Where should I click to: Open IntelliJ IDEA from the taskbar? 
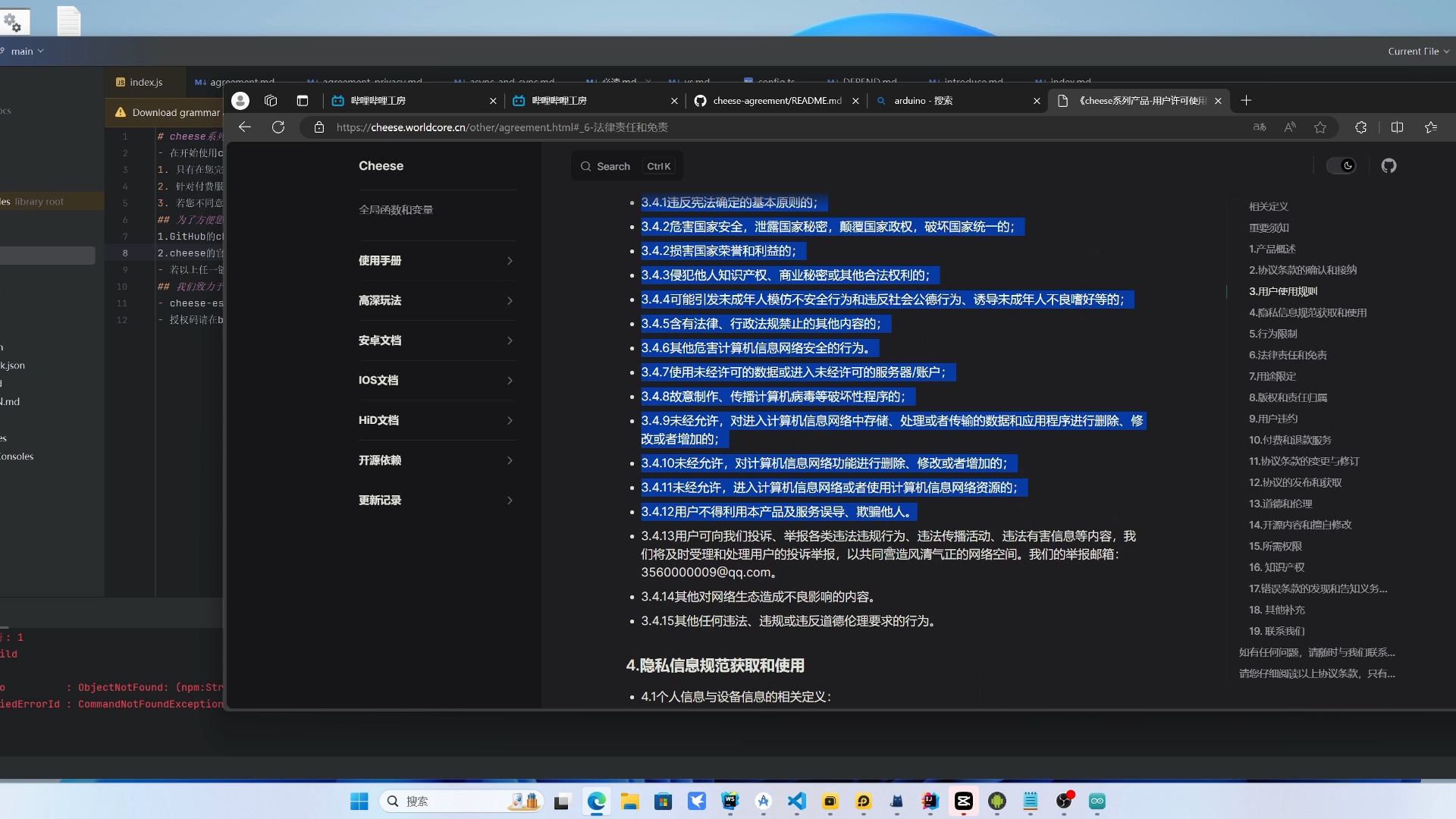[930, 802]
